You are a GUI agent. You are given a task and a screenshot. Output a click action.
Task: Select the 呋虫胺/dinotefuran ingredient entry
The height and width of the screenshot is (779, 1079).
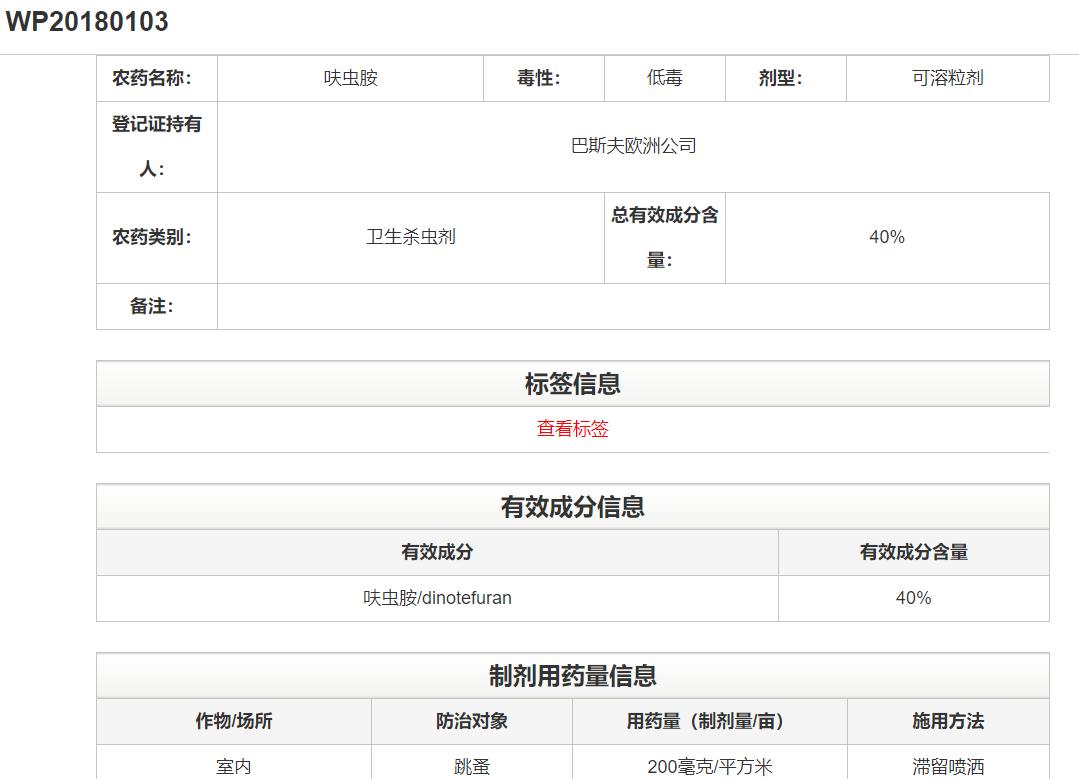pyautogui.click(x=435, y=597)
